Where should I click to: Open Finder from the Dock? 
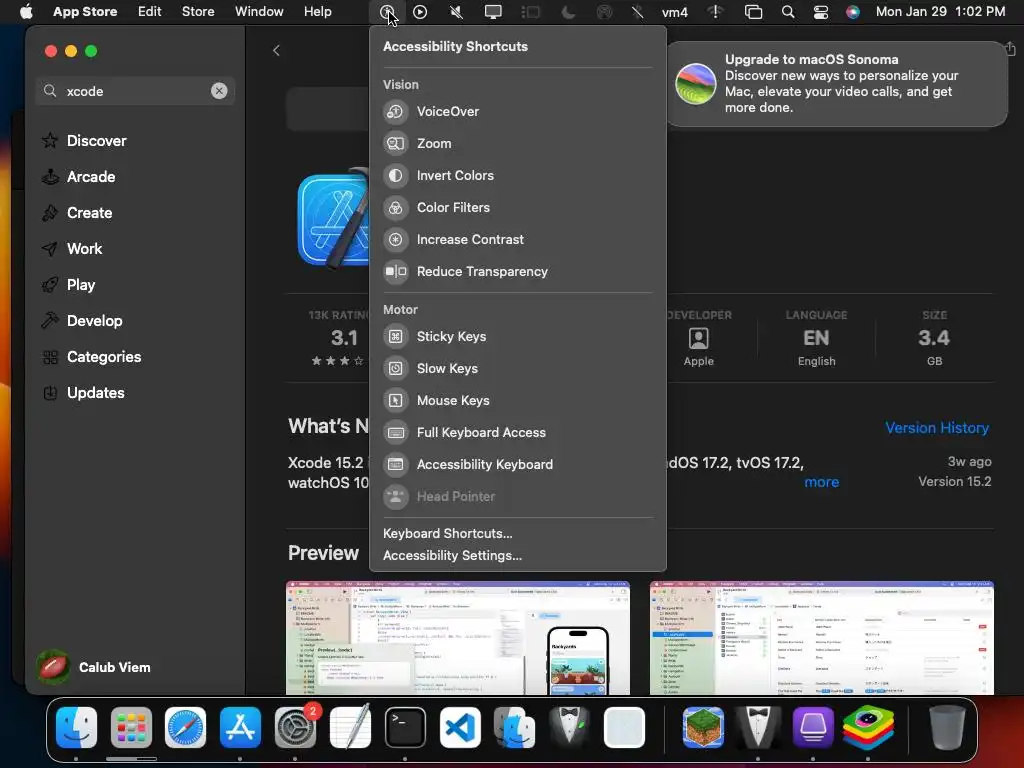coord(76,728)
